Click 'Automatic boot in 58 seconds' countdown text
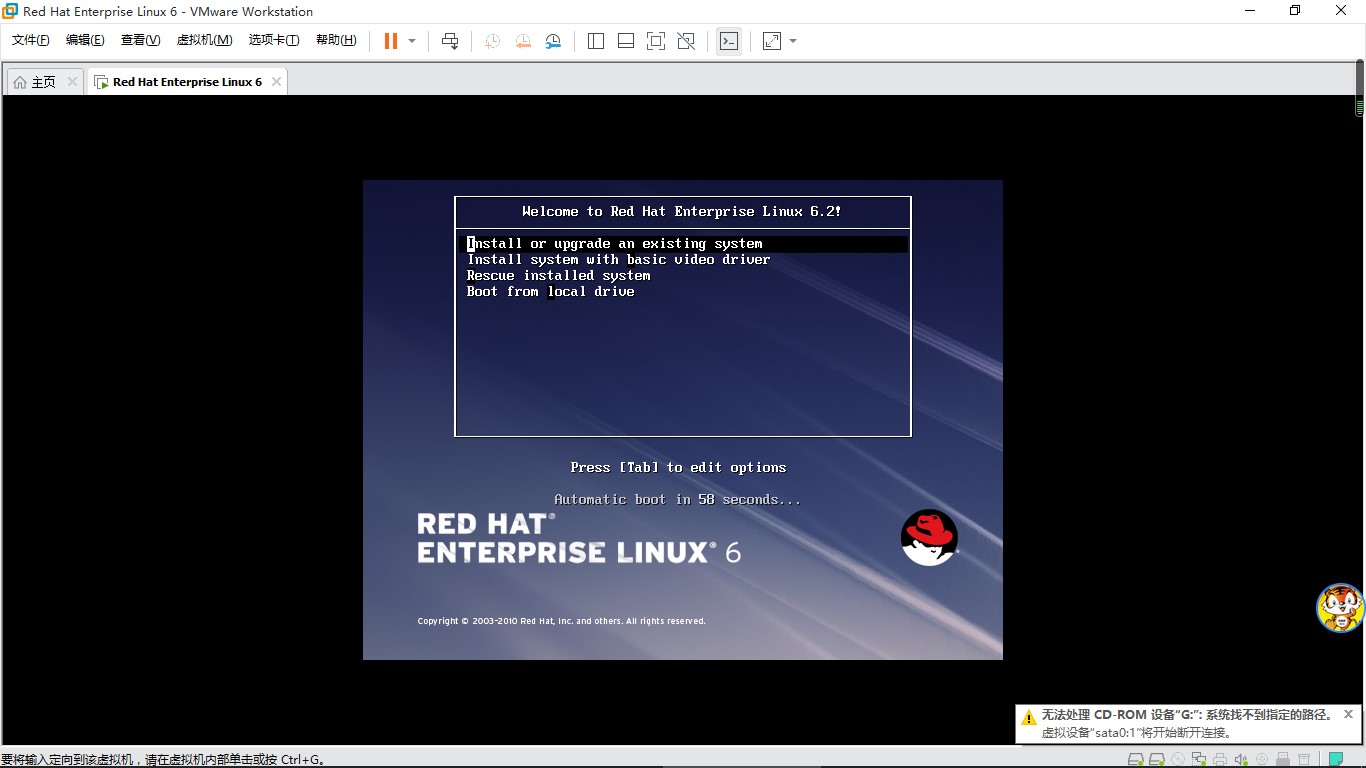Image resolution: width=1366 pixels, height=768 pixels. point(677,500)
